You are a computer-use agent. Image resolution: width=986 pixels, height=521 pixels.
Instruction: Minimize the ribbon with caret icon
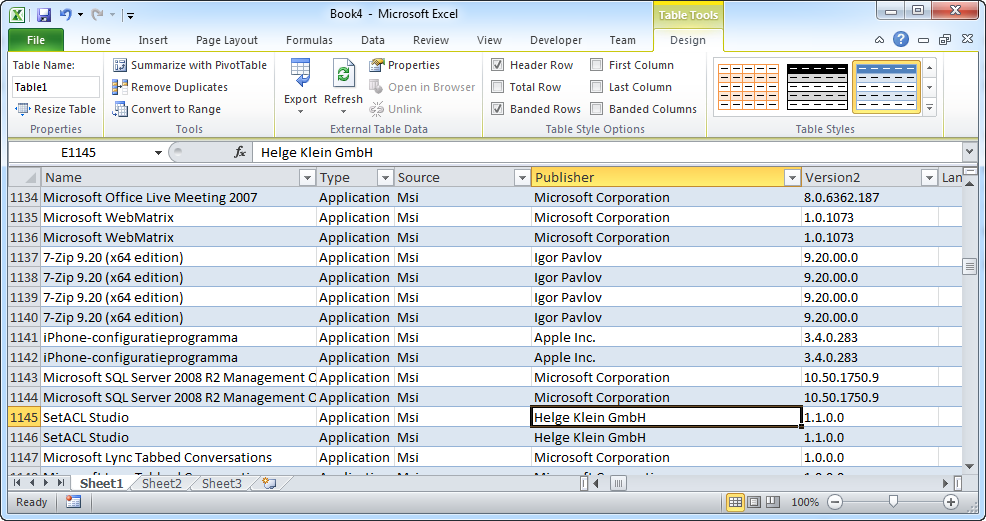point(880,40)
